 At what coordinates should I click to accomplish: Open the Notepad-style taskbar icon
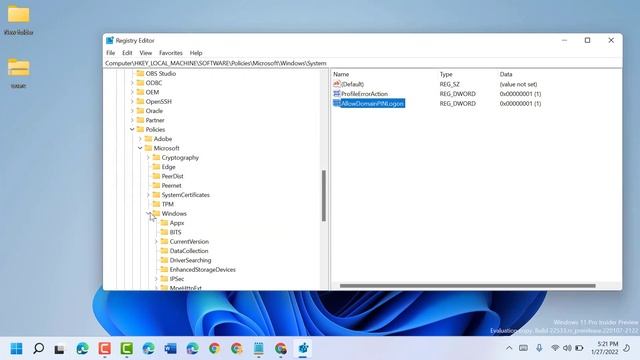259,349
